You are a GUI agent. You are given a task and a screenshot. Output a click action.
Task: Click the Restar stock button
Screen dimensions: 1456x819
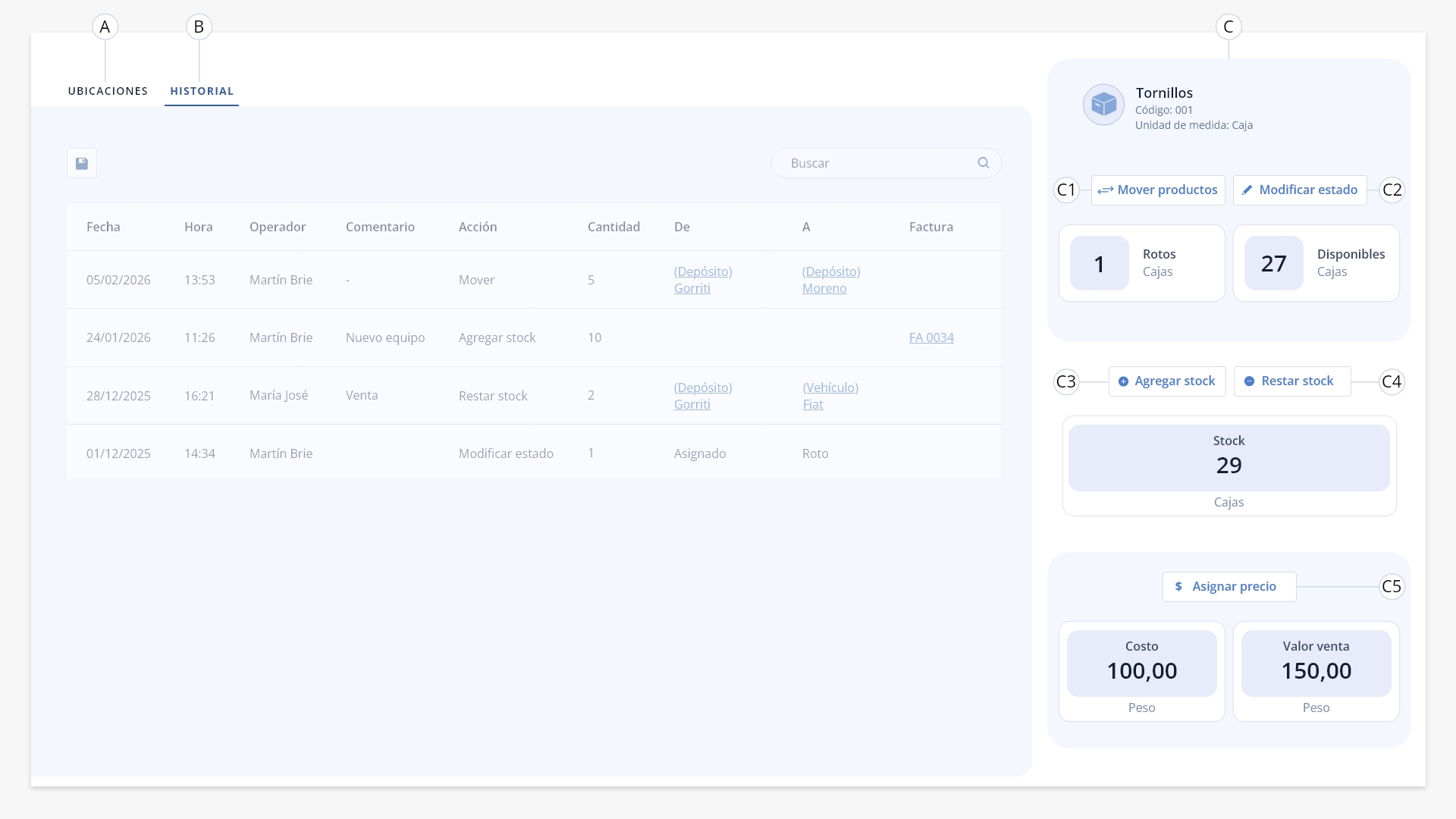pos(1292,381)
